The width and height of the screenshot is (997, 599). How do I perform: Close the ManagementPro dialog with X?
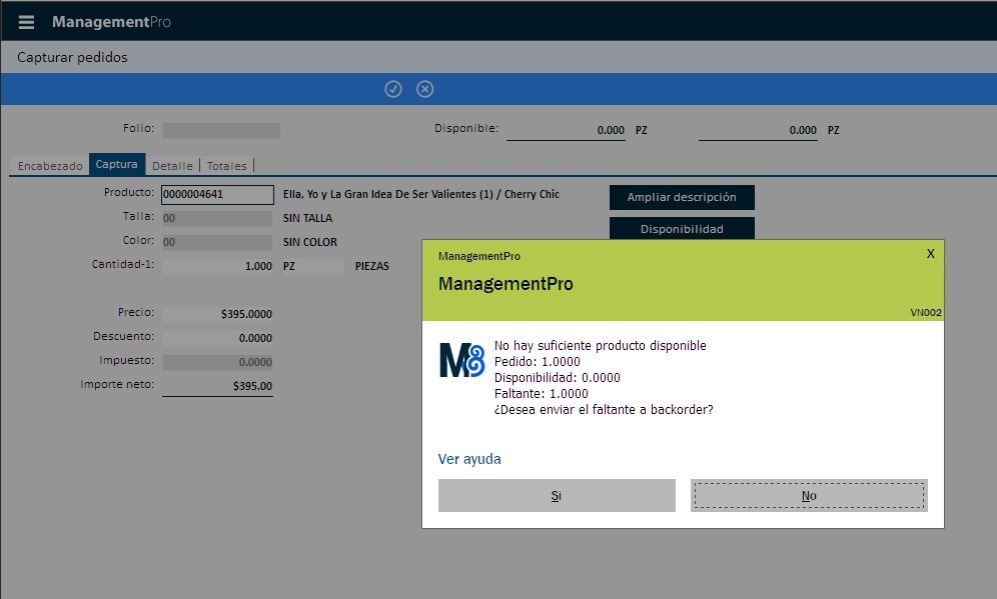point(930,254)
